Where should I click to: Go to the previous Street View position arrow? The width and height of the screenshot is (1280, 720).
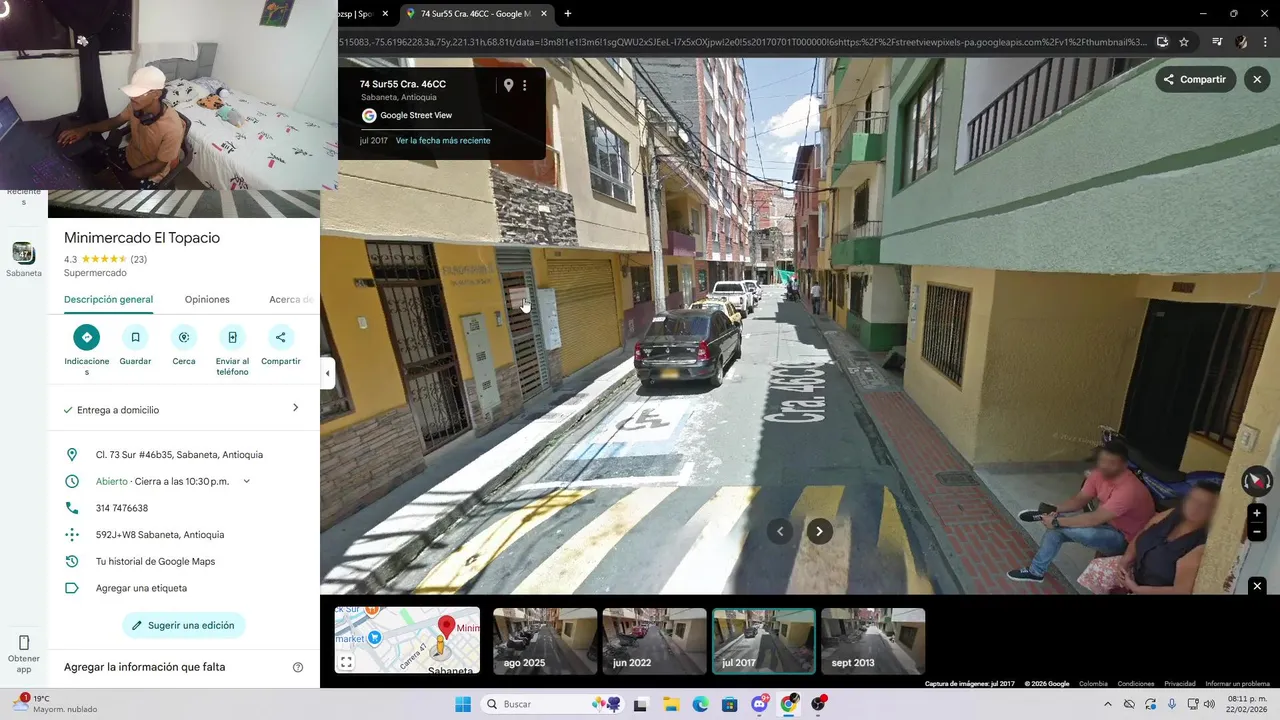[x=780, y=531]
